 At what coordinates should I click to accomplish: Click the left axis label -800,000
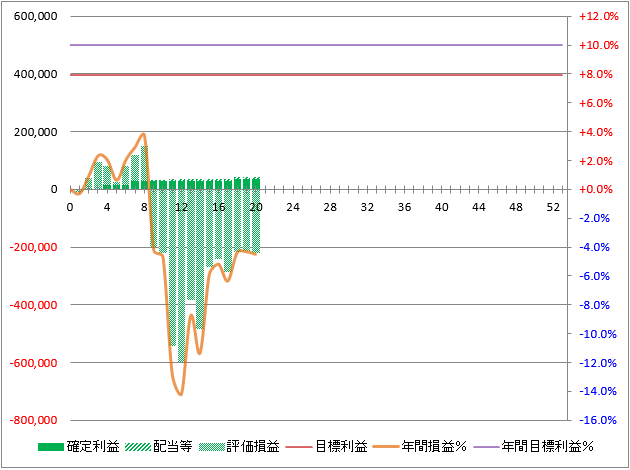point(34,420)
